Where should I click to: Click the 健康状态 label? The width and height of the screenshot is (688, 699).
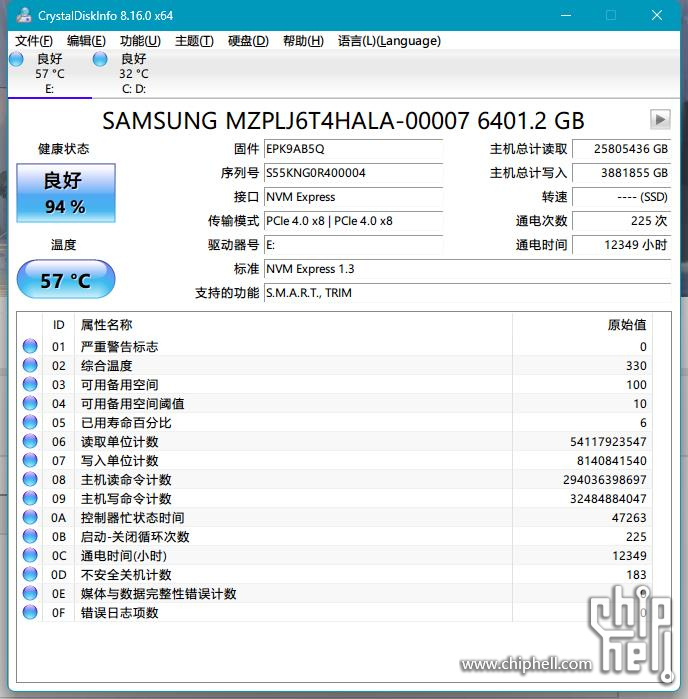63,149
